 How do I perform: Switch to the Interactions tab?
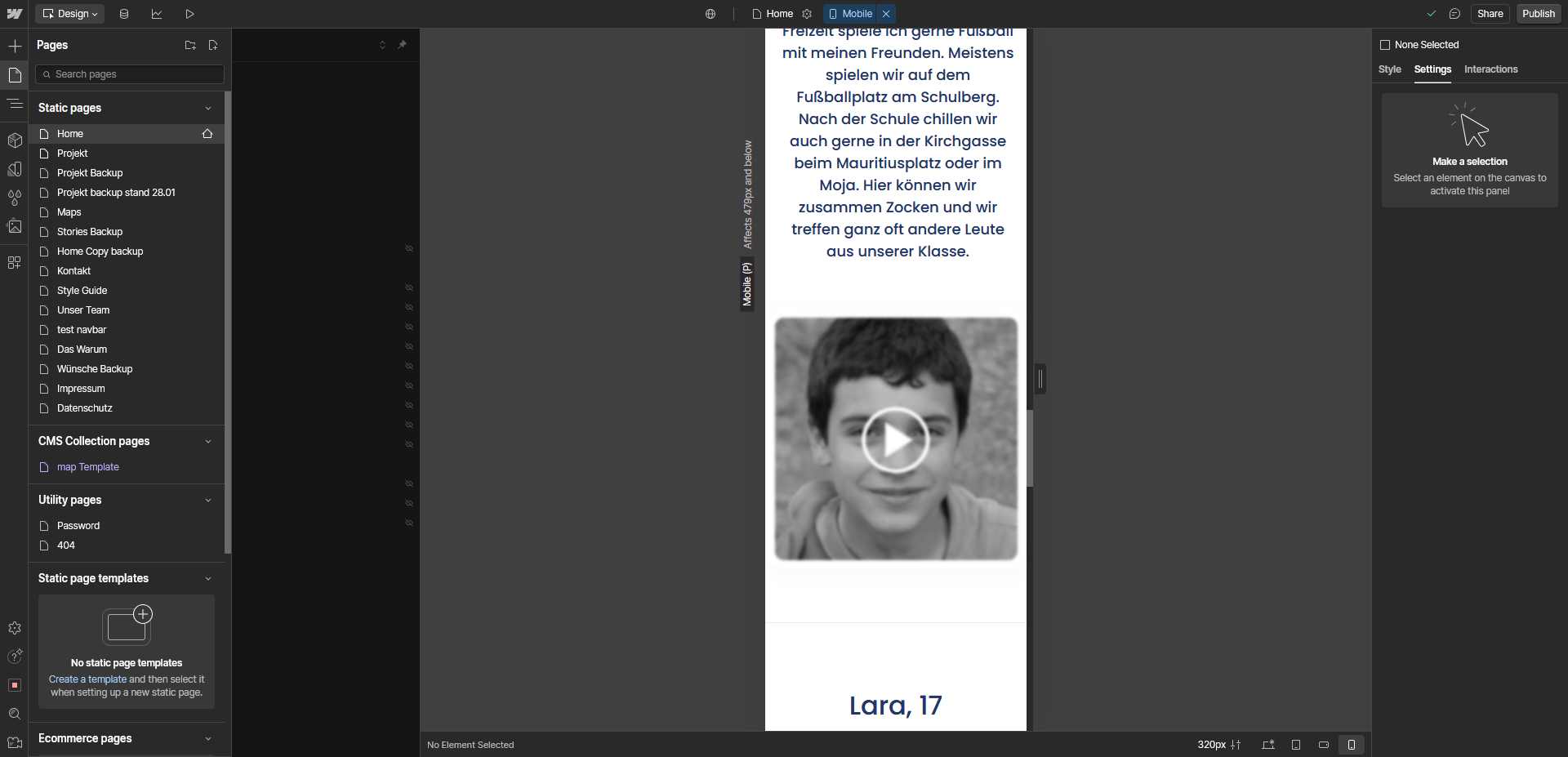pos(1490,69)
